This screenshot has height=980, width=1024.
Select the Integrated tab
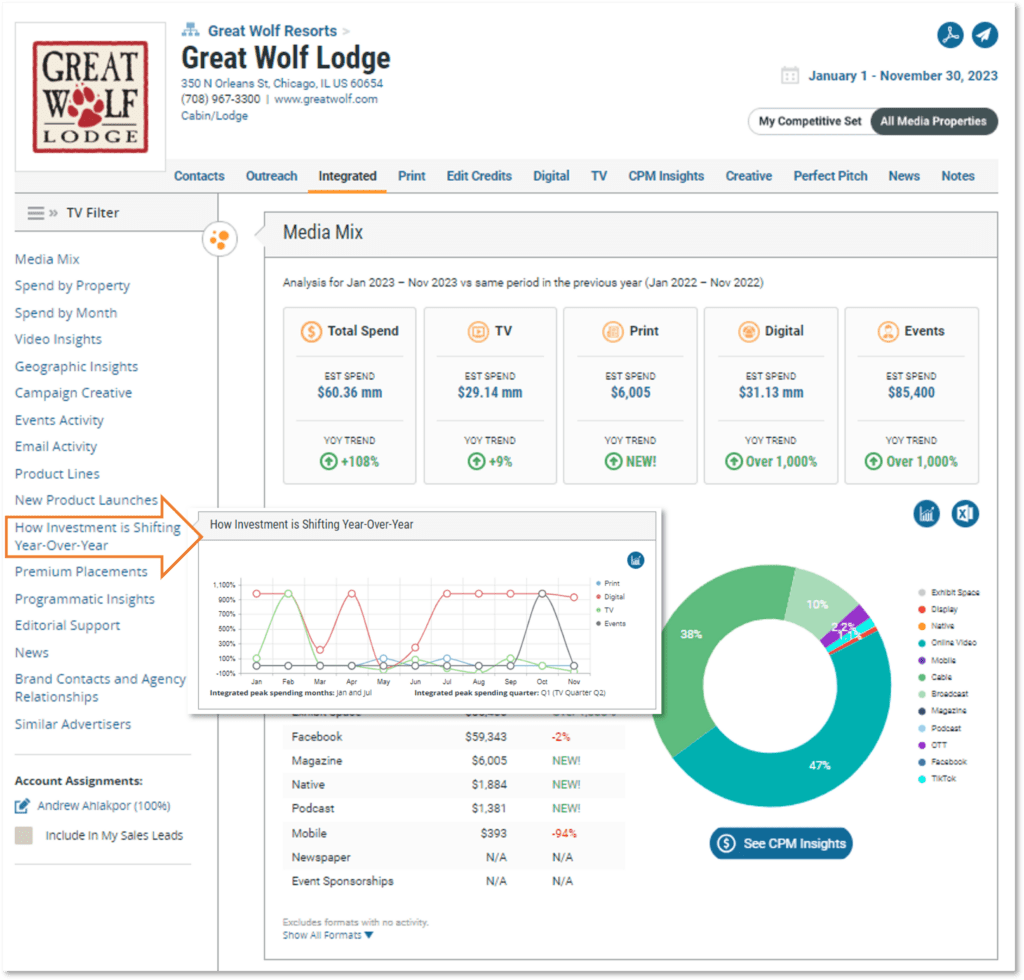[347, 176]
